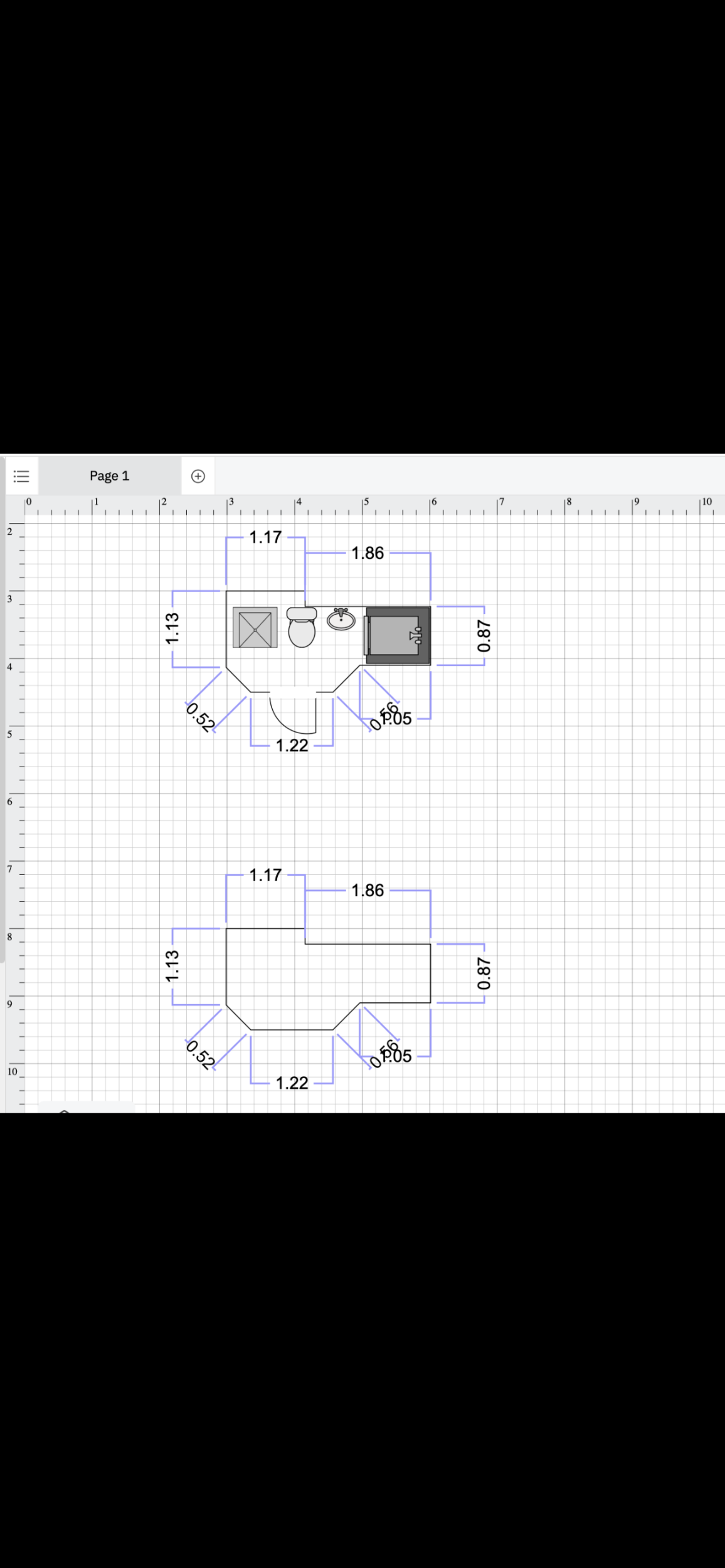Select the 1.22 dimension in lower plan
Image resolution: width=725 pixels, height=1568 pixels.
pos(292,1083)
